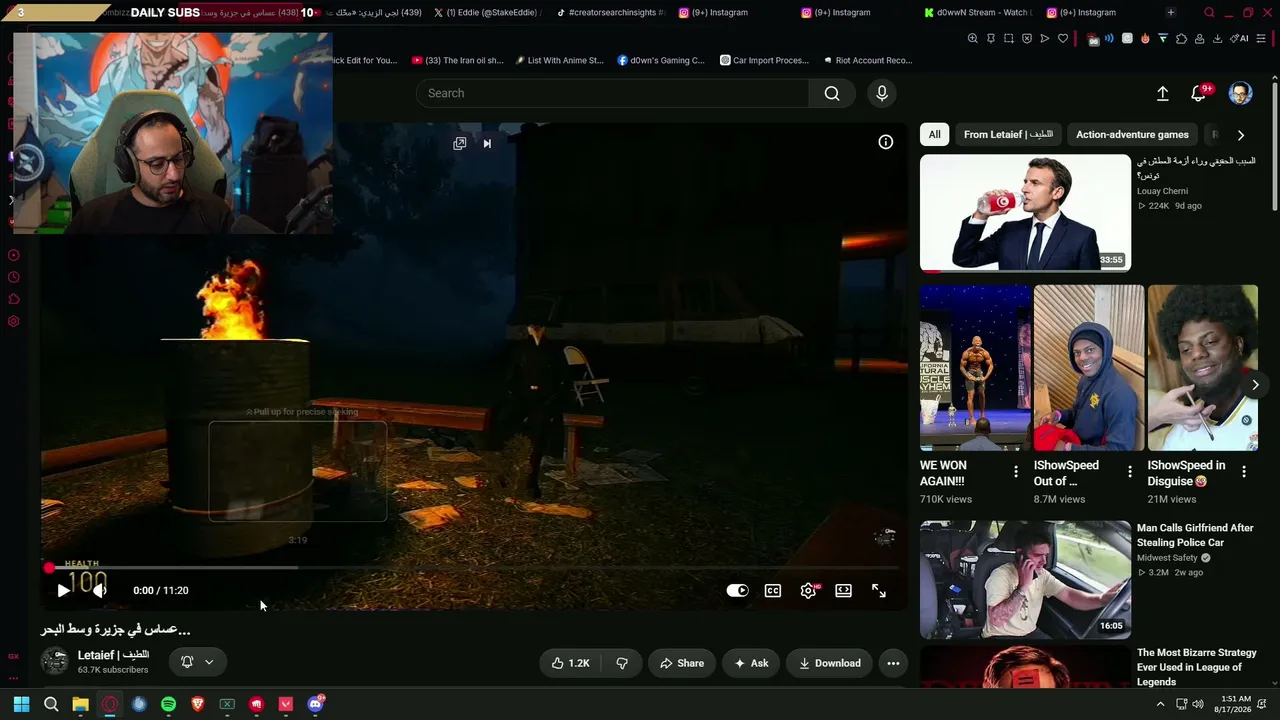1280x720 pixels.
Task: Open List With Anime St... bookmark
Action: tap(560, 60)
